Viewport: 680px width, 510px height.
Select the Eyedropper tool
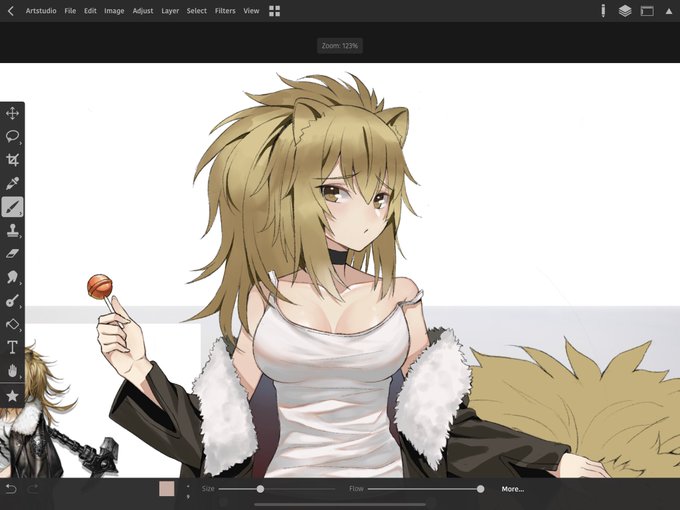pos(12,183)
